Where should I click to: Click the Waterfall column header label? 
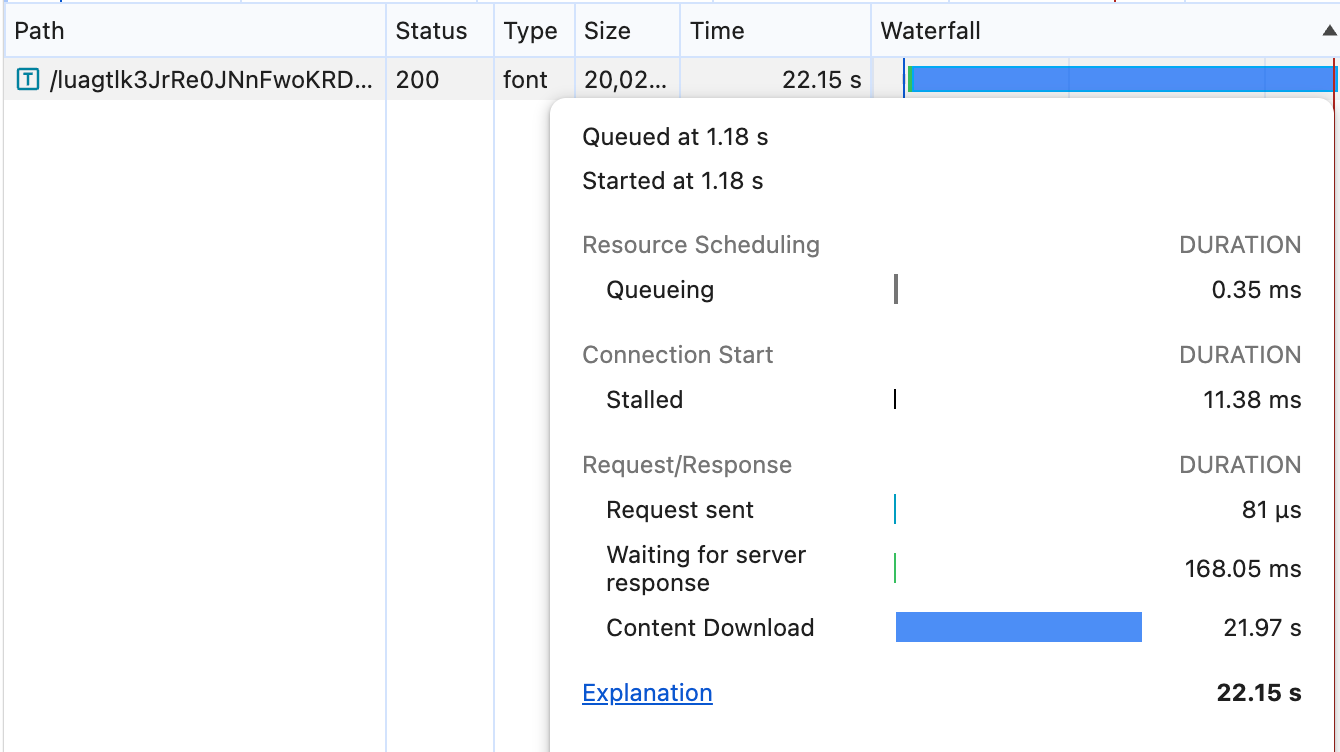coord(930,31)
